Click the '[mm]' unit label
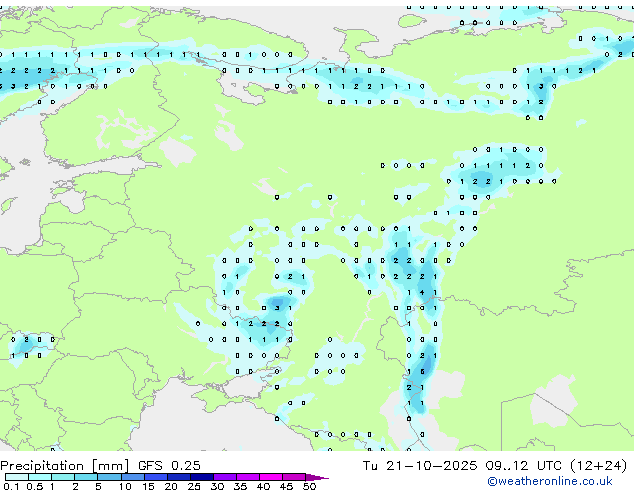The height and width of the screenshot is (490, 634). [110, 466]
